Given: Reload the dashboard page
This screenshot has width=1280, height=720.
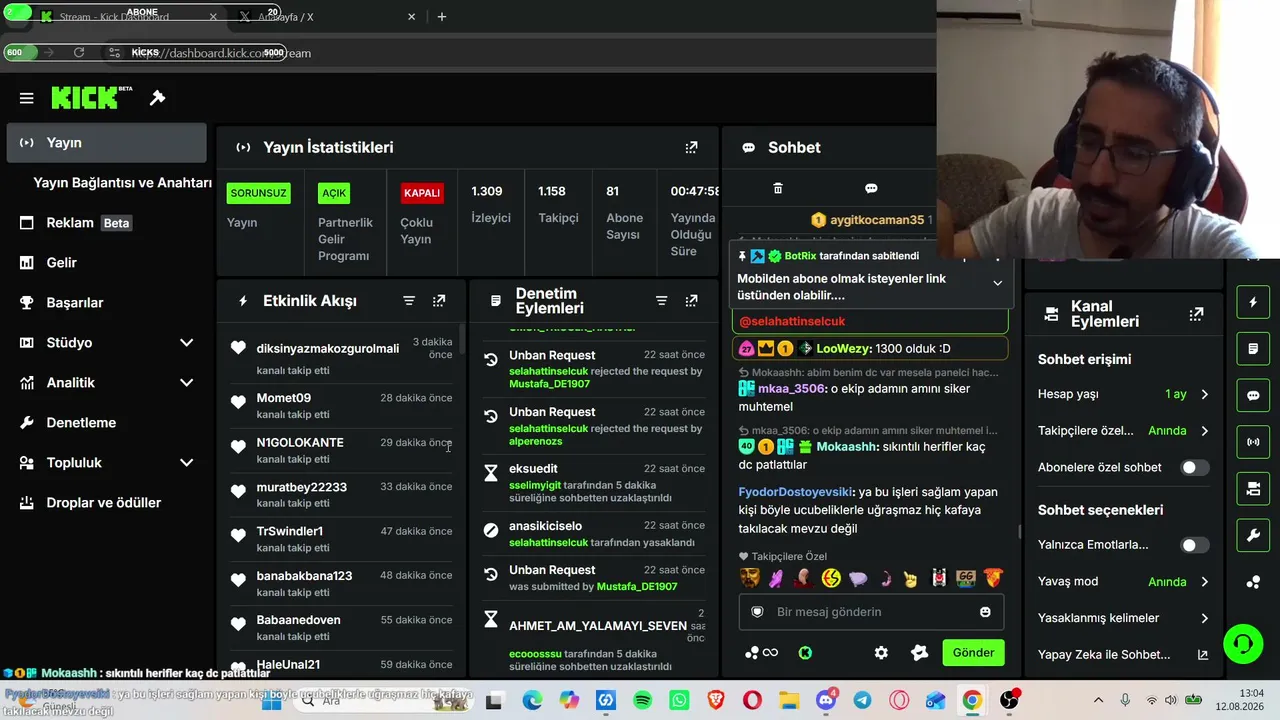Looking at the screenshot, I should 79,53.
